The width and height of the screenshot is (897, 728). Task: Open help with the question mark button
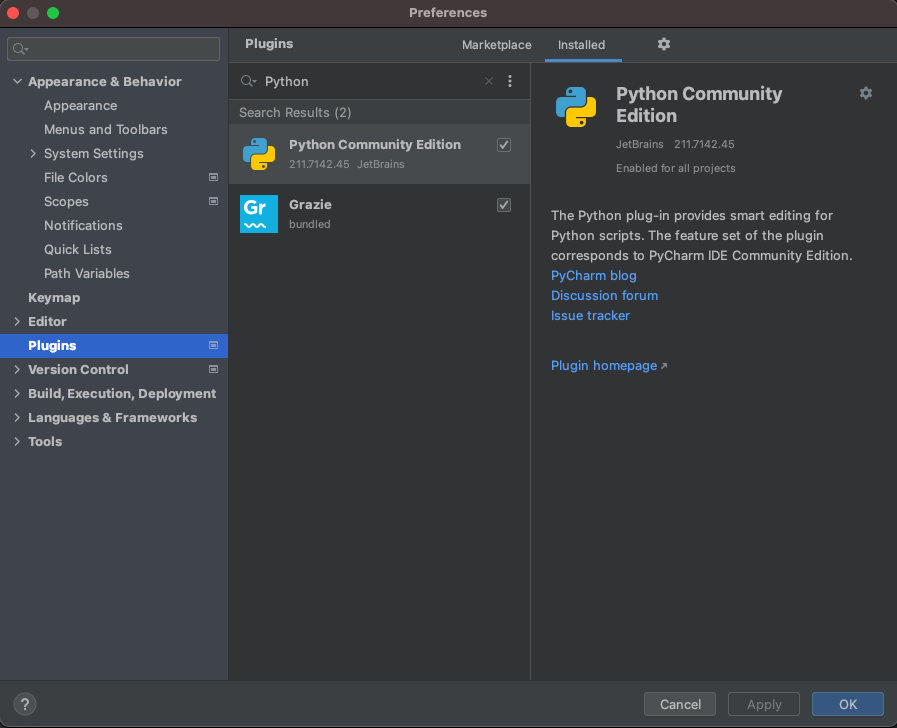click(x=25, y=704)
